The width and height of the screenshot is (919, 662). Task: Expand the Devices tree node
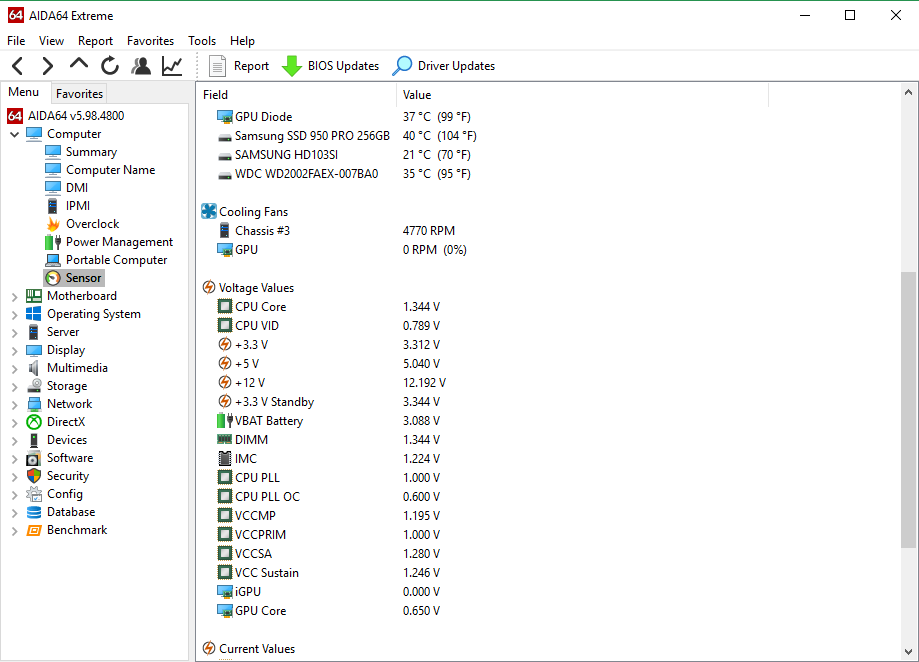(x=15, y=441)
